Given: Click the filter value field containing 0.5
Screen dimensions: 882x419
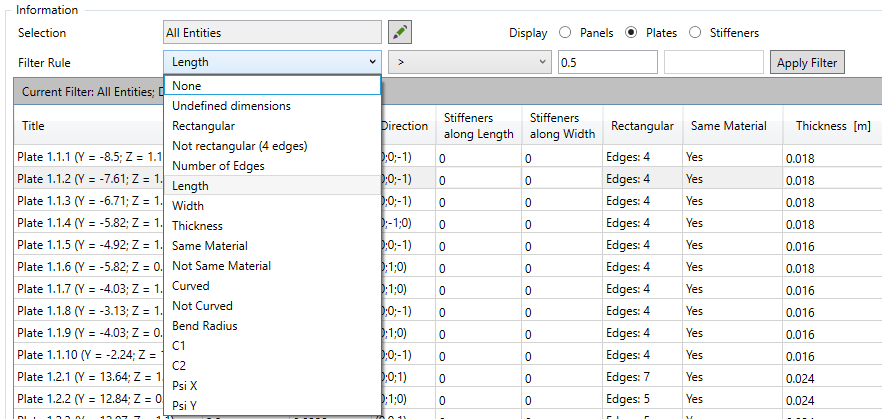Looking at the screenshot, I should click(x=608, y=62).
